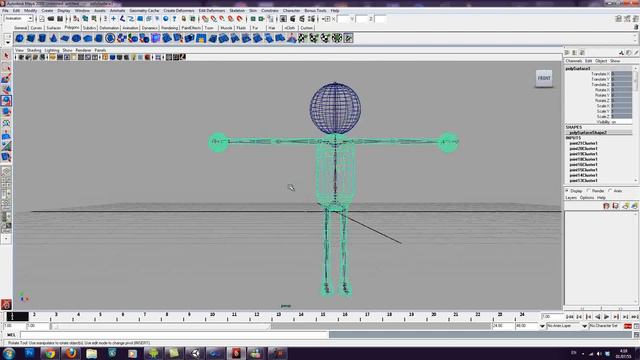Switch to the Curves shelf tab

coord(37,28)
